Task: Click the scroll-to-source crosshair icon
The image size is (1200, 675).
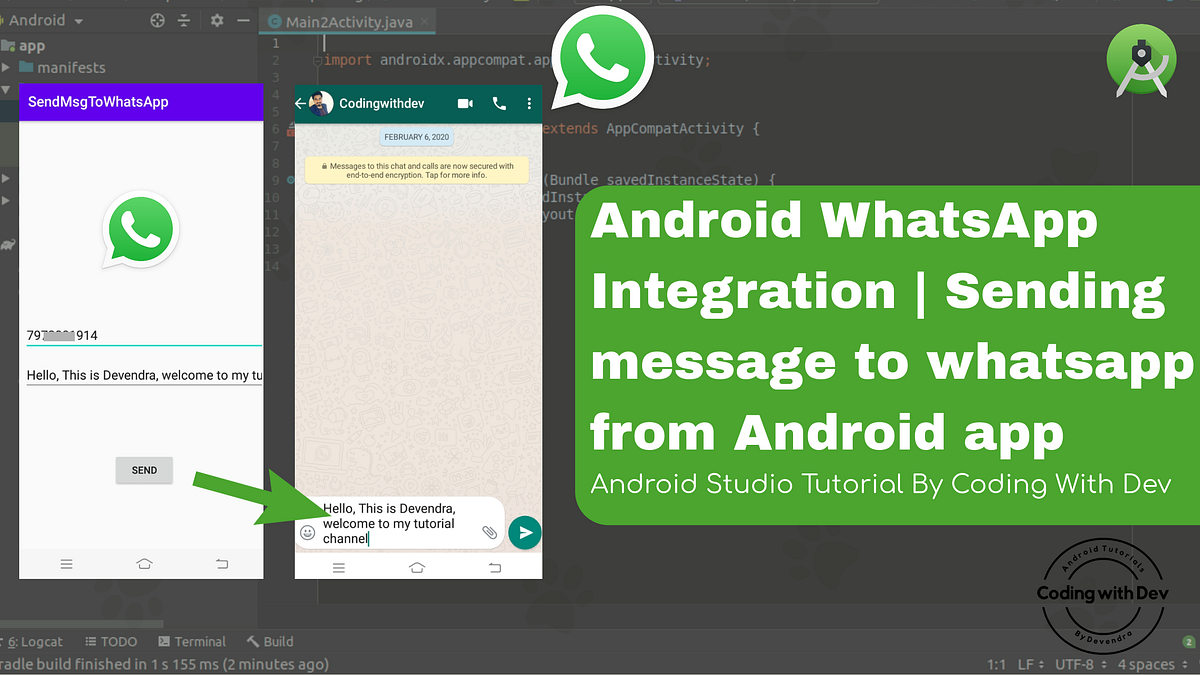Action: pos(156,19)
